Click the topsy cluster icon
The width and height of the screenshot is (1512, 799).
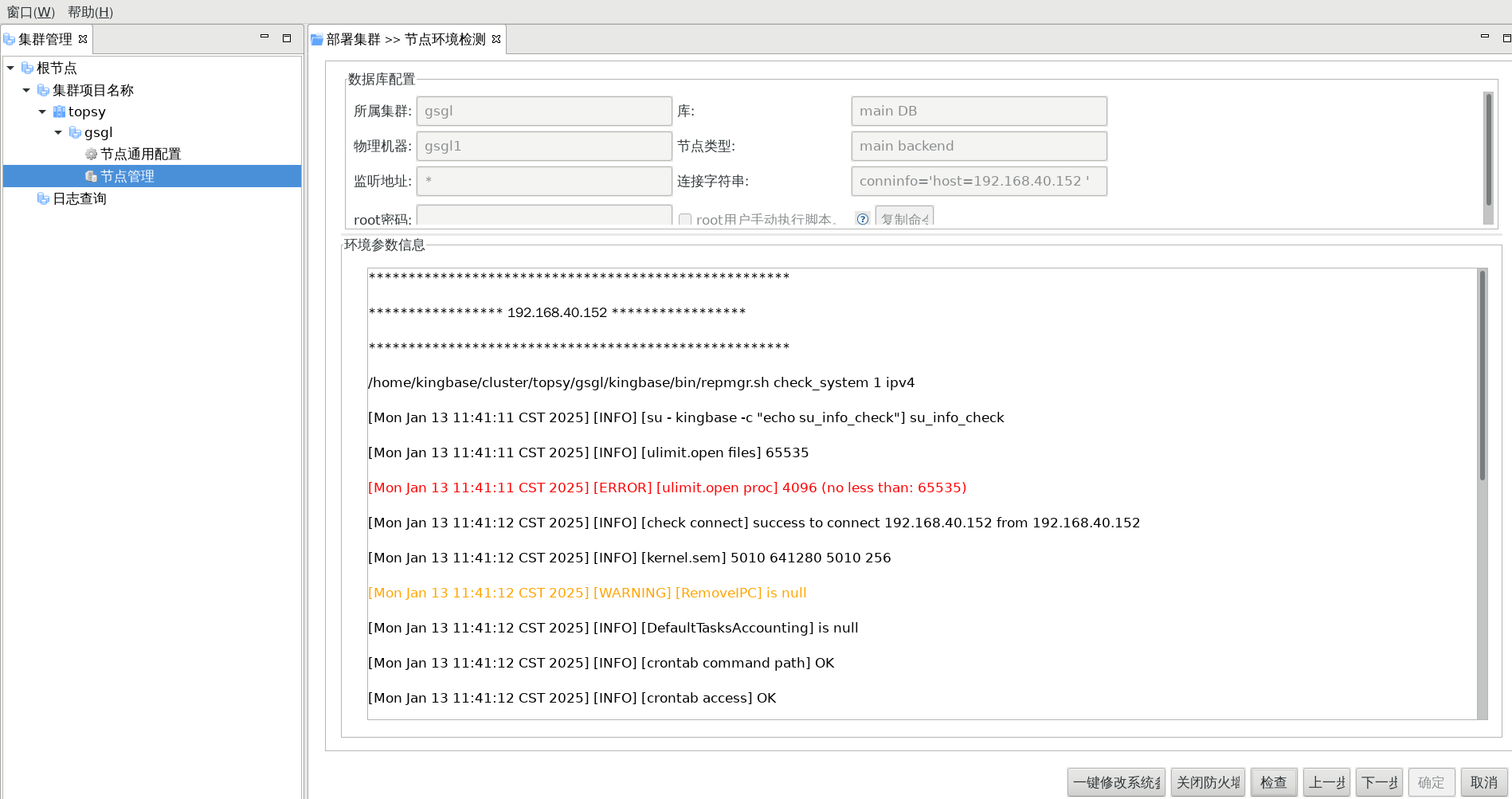tap(59, 112)
